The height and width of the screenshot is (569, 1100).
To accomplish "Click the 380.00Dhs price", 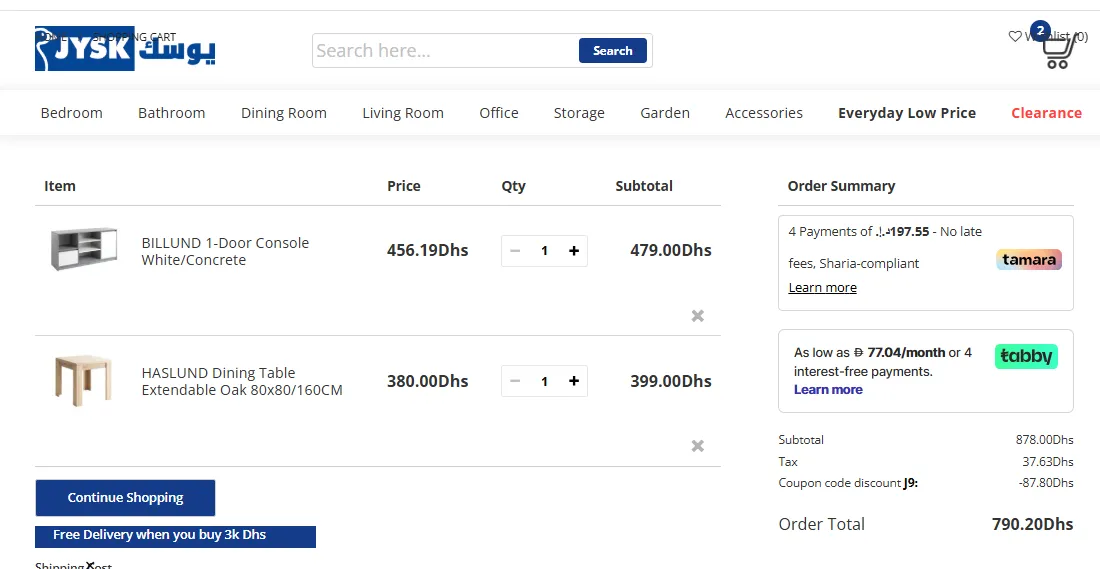I will [x=428, y=381].
